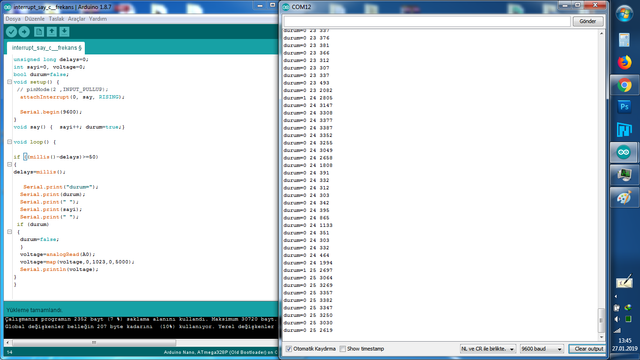Open the Dosya menu
Image resolution: width=640 pixels, height=360 pixels.
click(x=13, y=19)
